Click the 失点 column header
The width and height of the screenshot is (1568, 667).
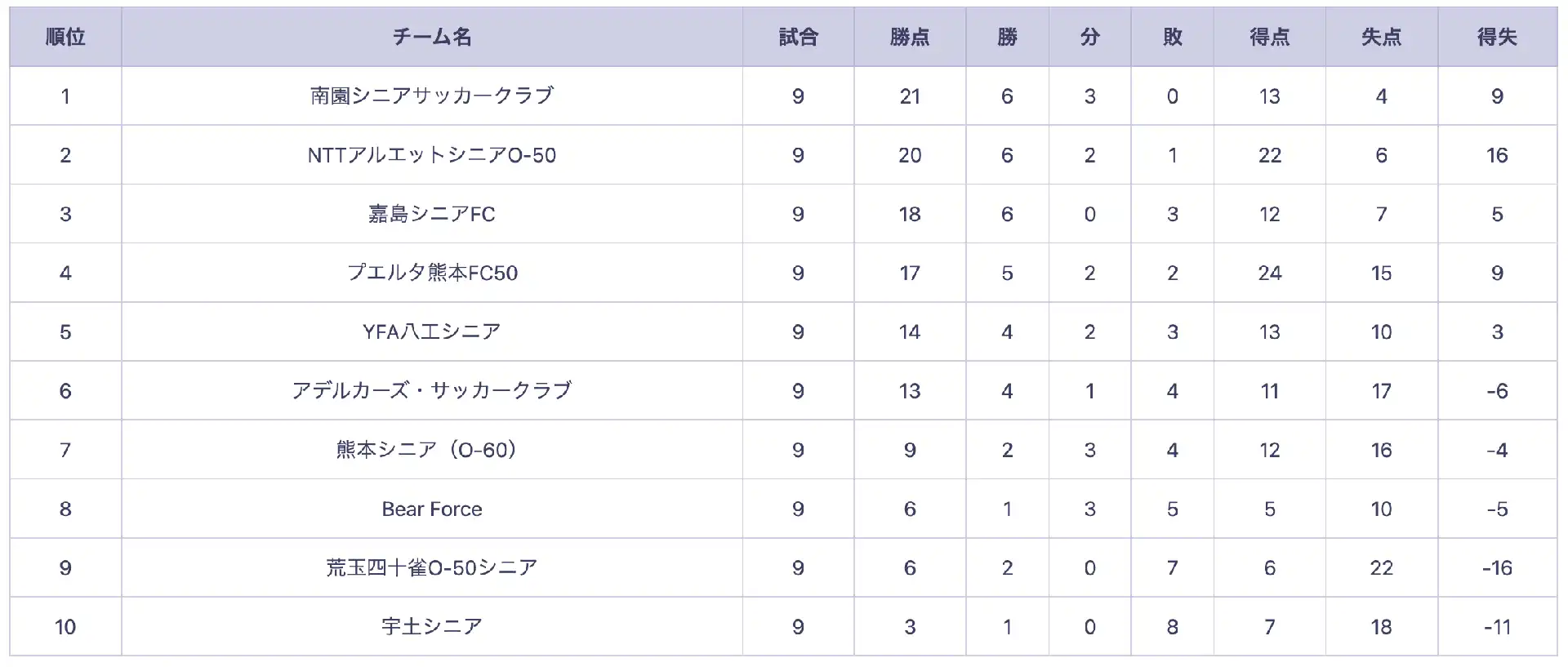pos(1381,37)
